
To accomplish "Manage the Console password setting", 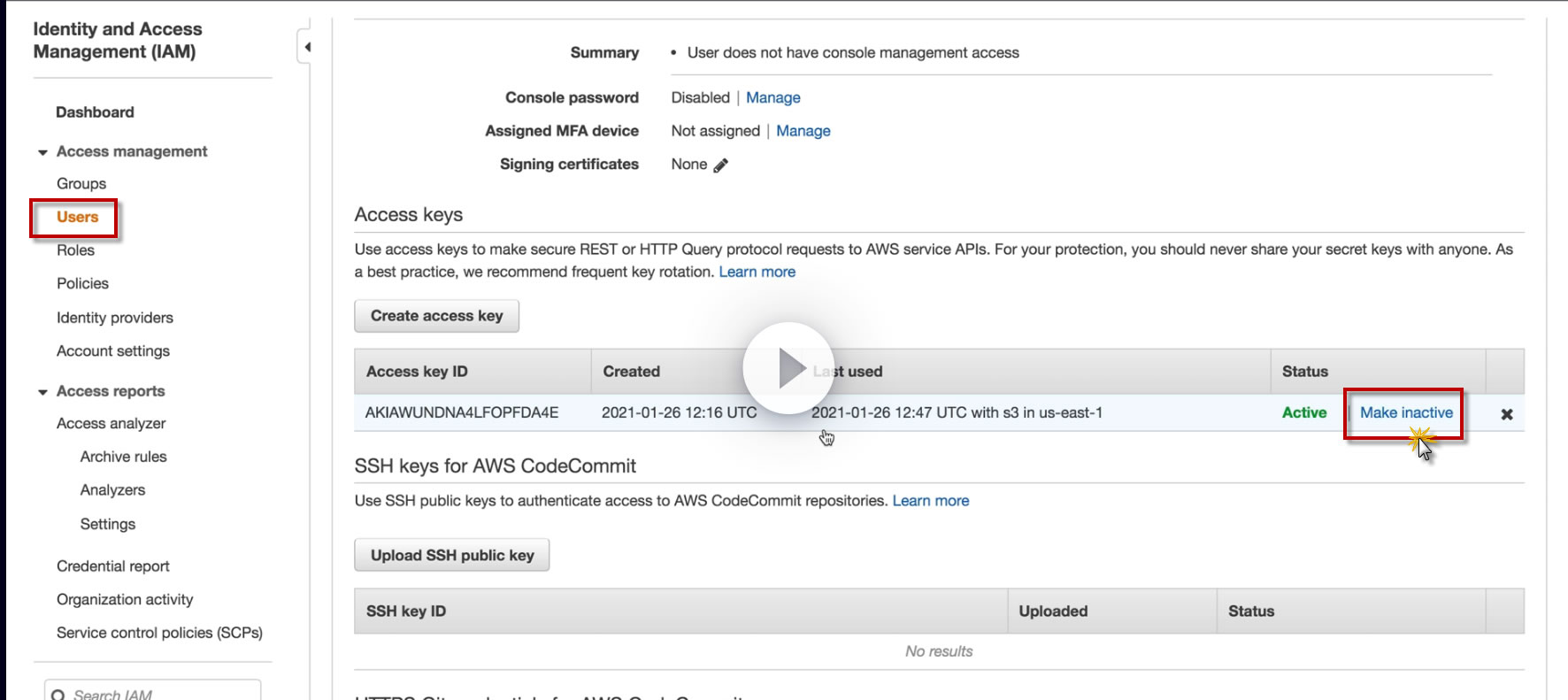I will (772, 97).
